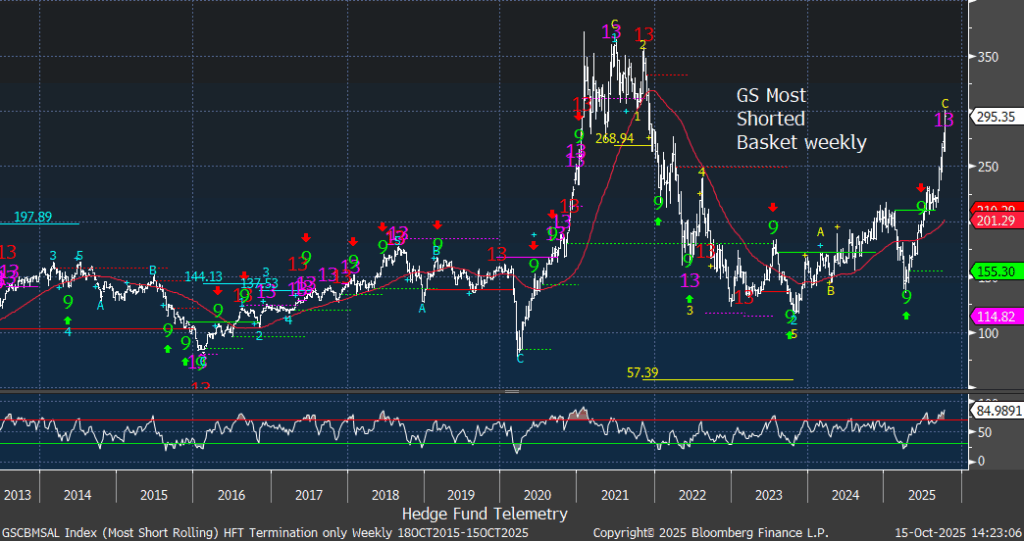Select the red down arrow above 2023

coord(772,207)
